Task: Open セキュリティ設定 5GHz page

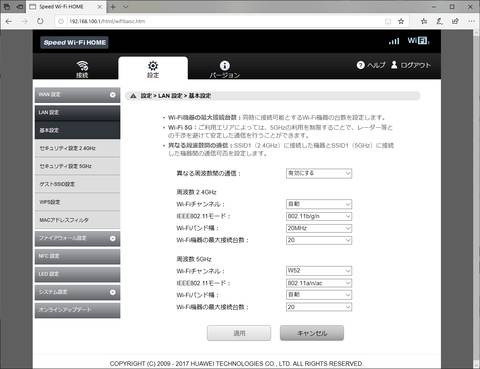Action: (77, 166)
